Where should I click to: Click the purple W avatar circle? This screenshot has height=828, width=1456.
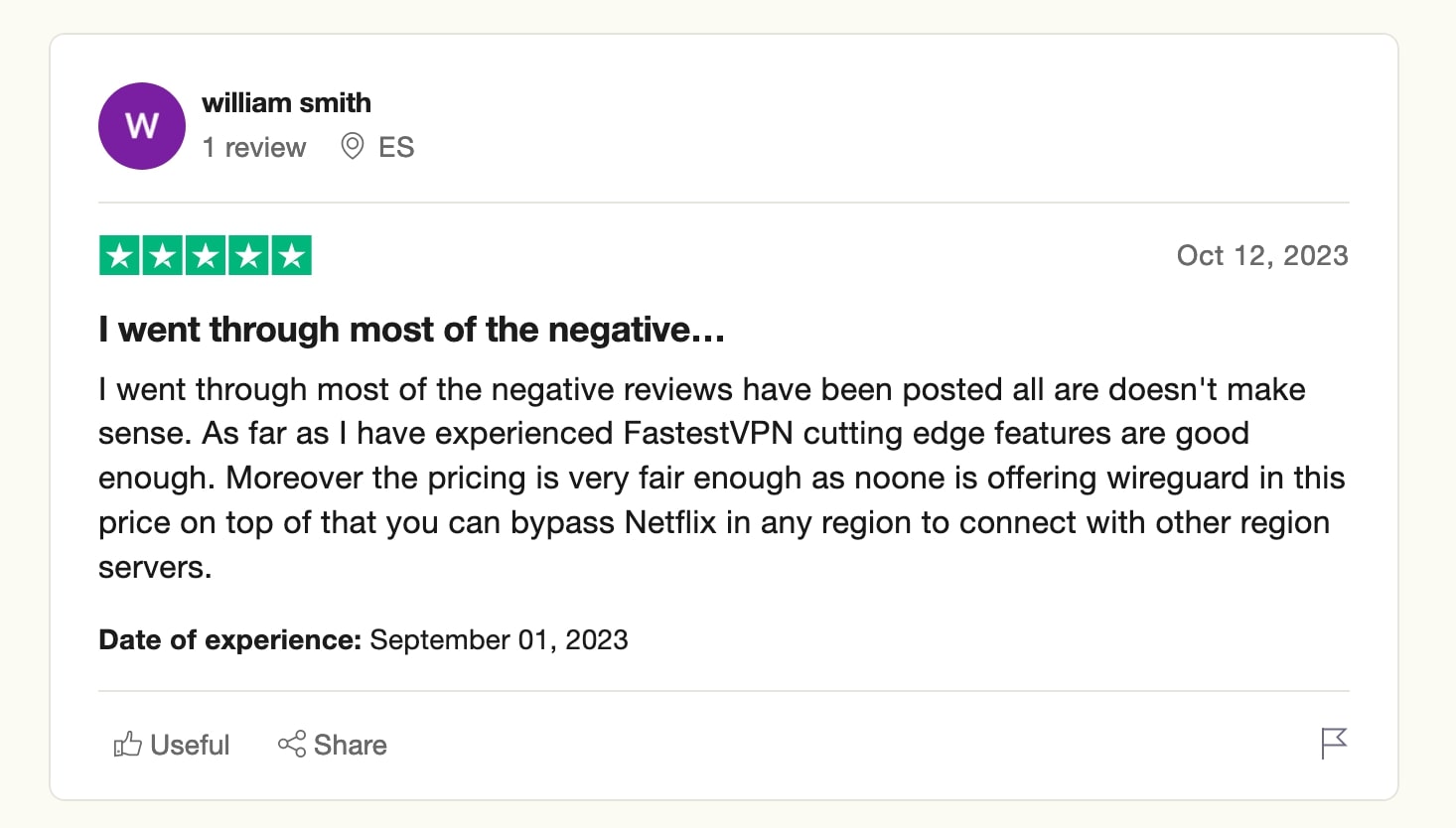[142, 126]
